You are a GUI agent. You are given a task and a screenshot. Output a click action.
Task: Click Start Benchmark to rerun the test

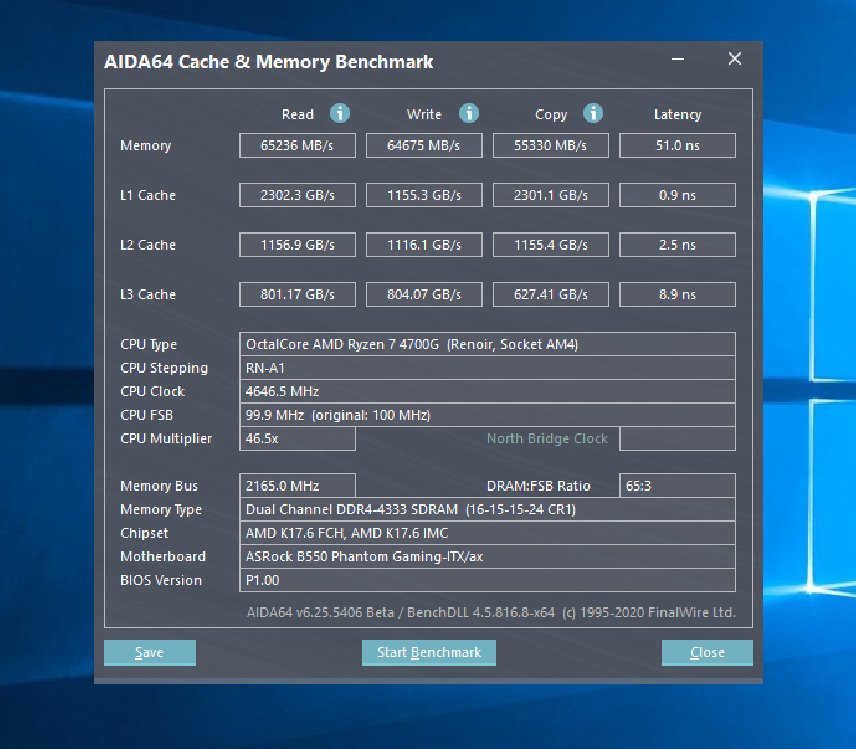coord(428,652)
